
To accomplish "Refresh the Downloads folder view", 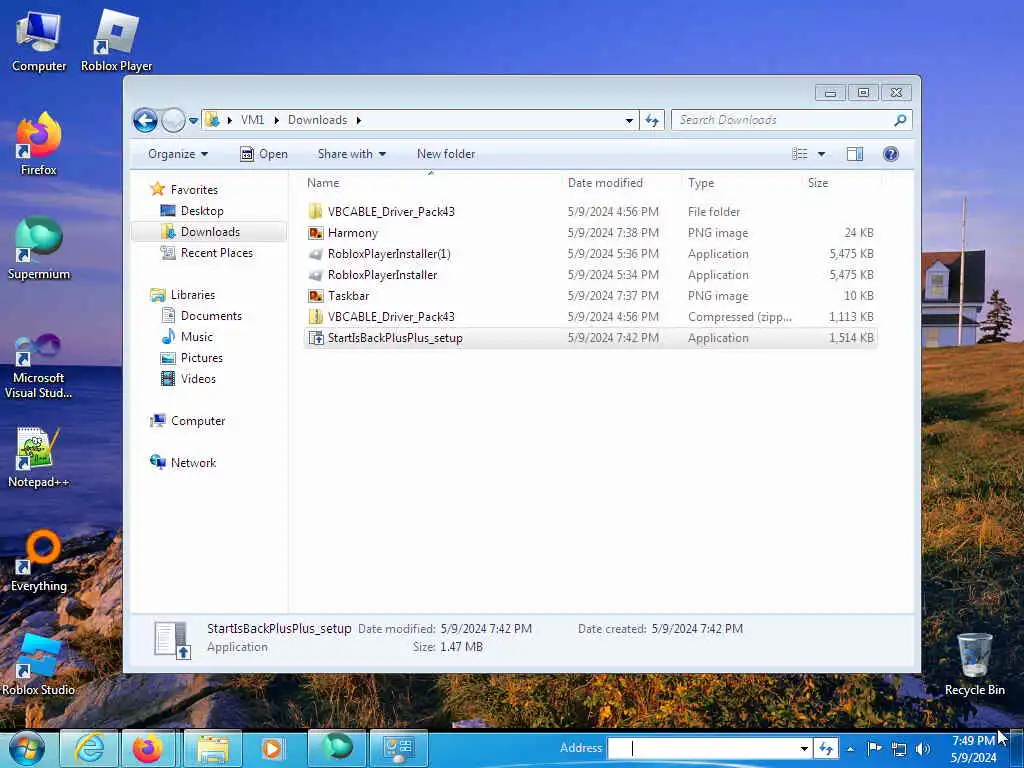I will coord(652,120).
